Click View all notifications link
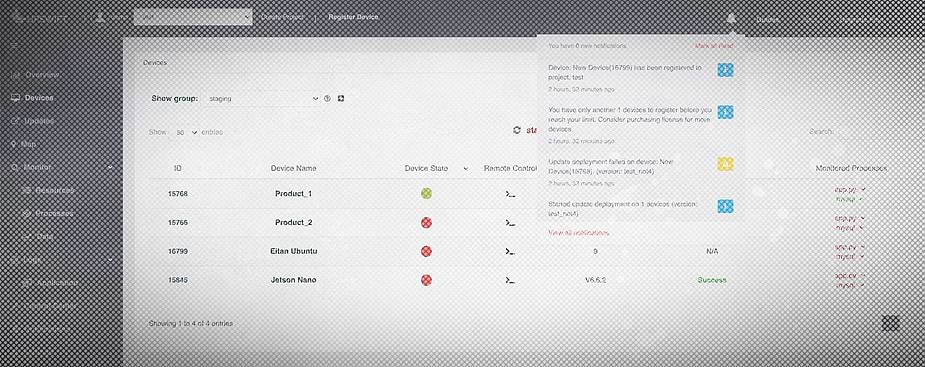Screen dimensions: 925x367 coord(578,232)
